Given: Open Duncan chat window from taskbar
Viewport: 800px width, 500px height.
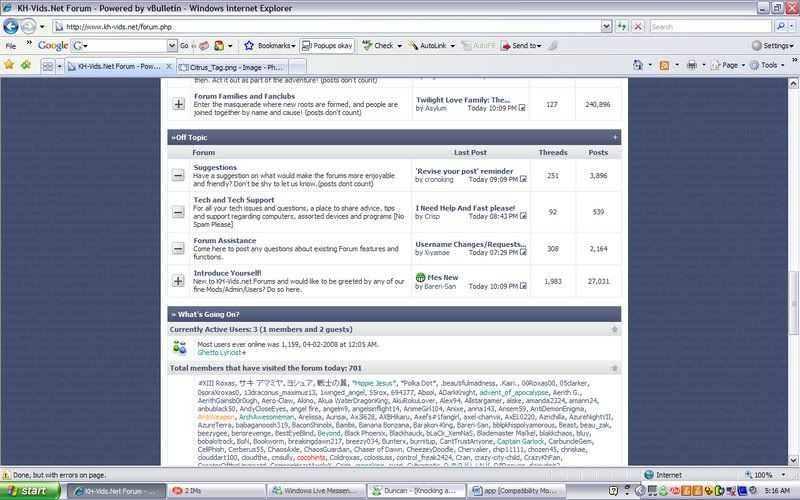Looking at the screenshot, I should pyautogui.click(x=416, y=491).
